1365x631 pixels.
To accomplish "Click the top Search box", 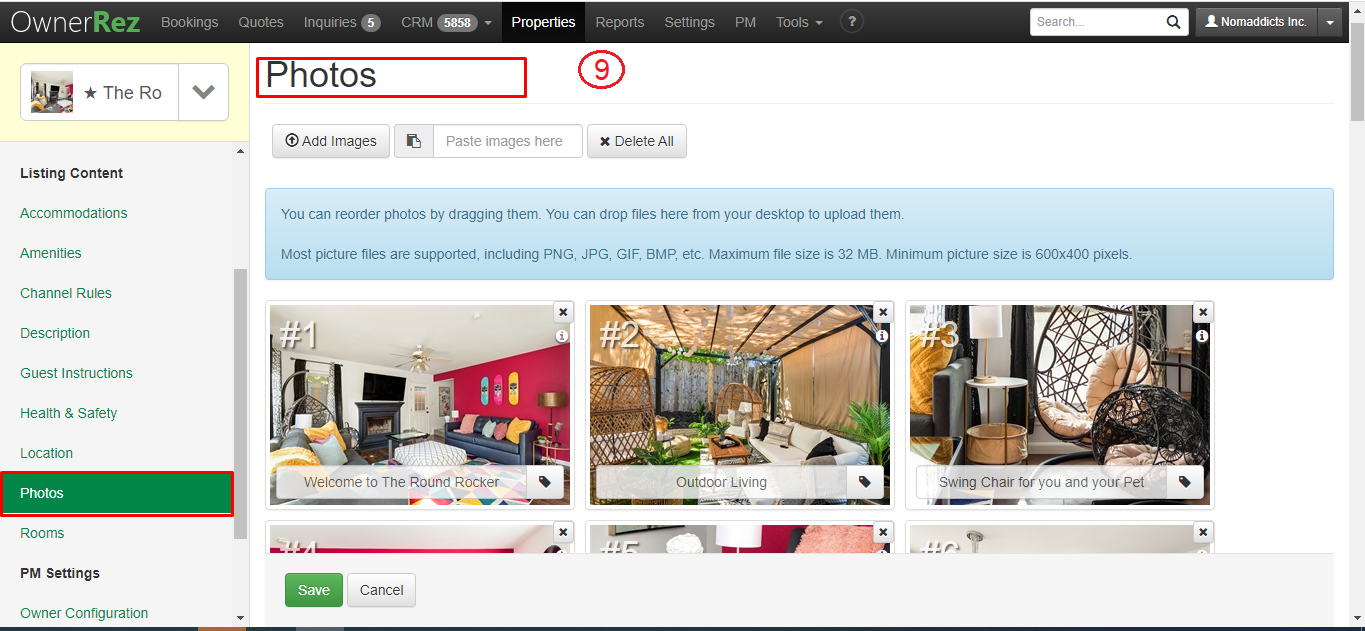I will click(1098, 22).
